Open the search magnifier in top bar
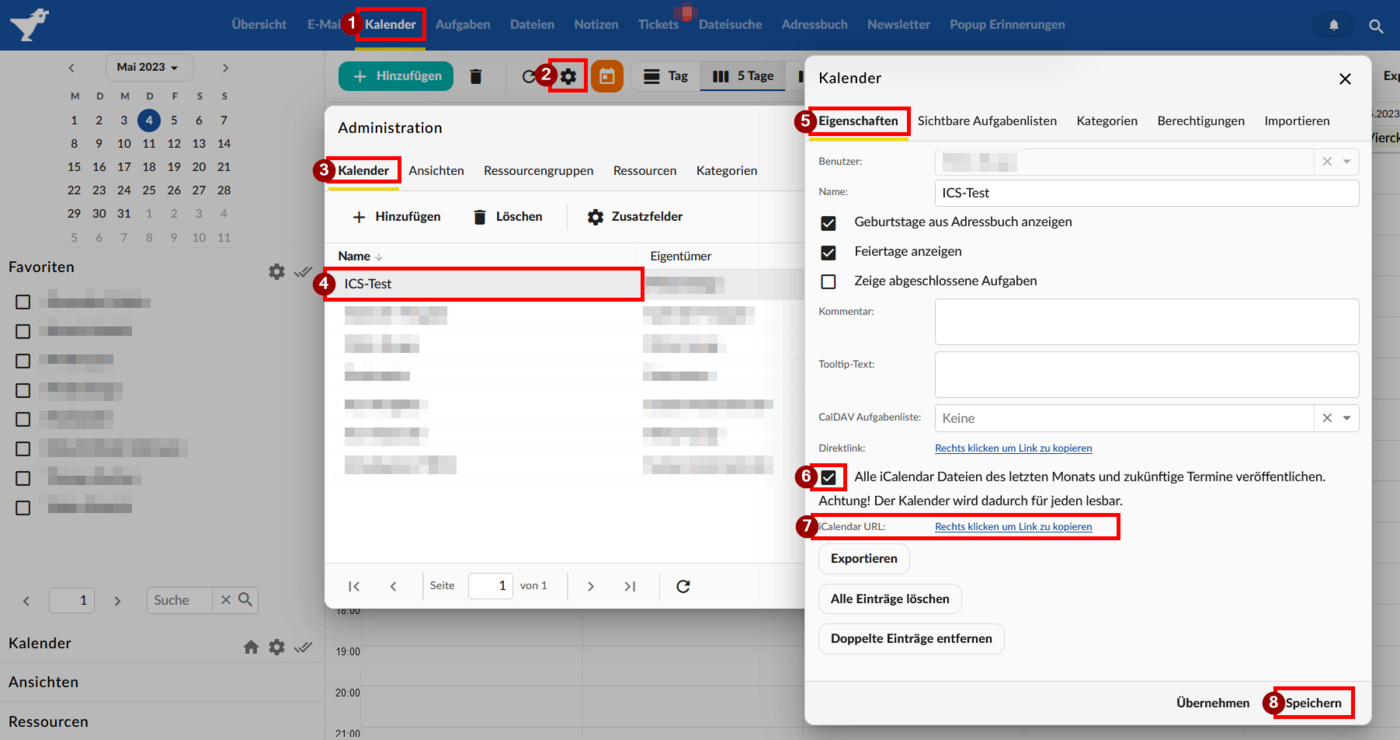This screenshot has width=1400, height=740. pyautogui.click(x=1376, y=26)
